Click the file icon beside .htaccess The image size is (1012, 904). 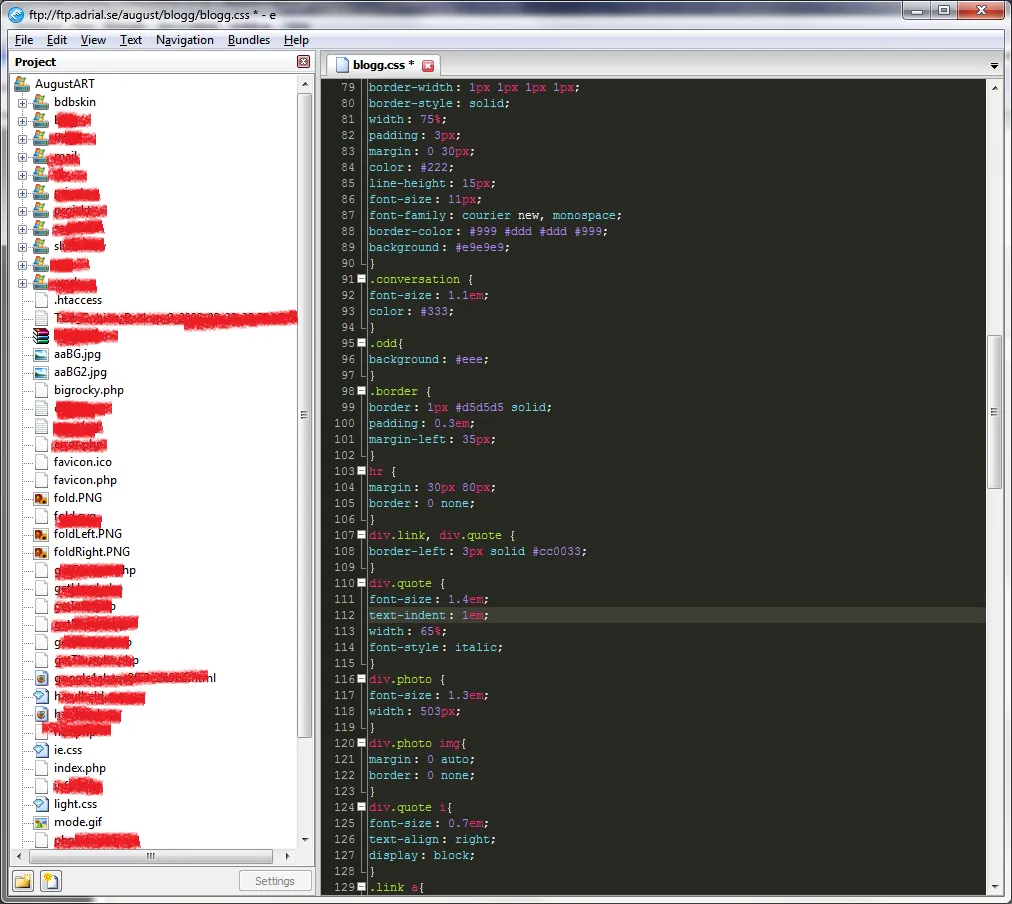(39, 299)
